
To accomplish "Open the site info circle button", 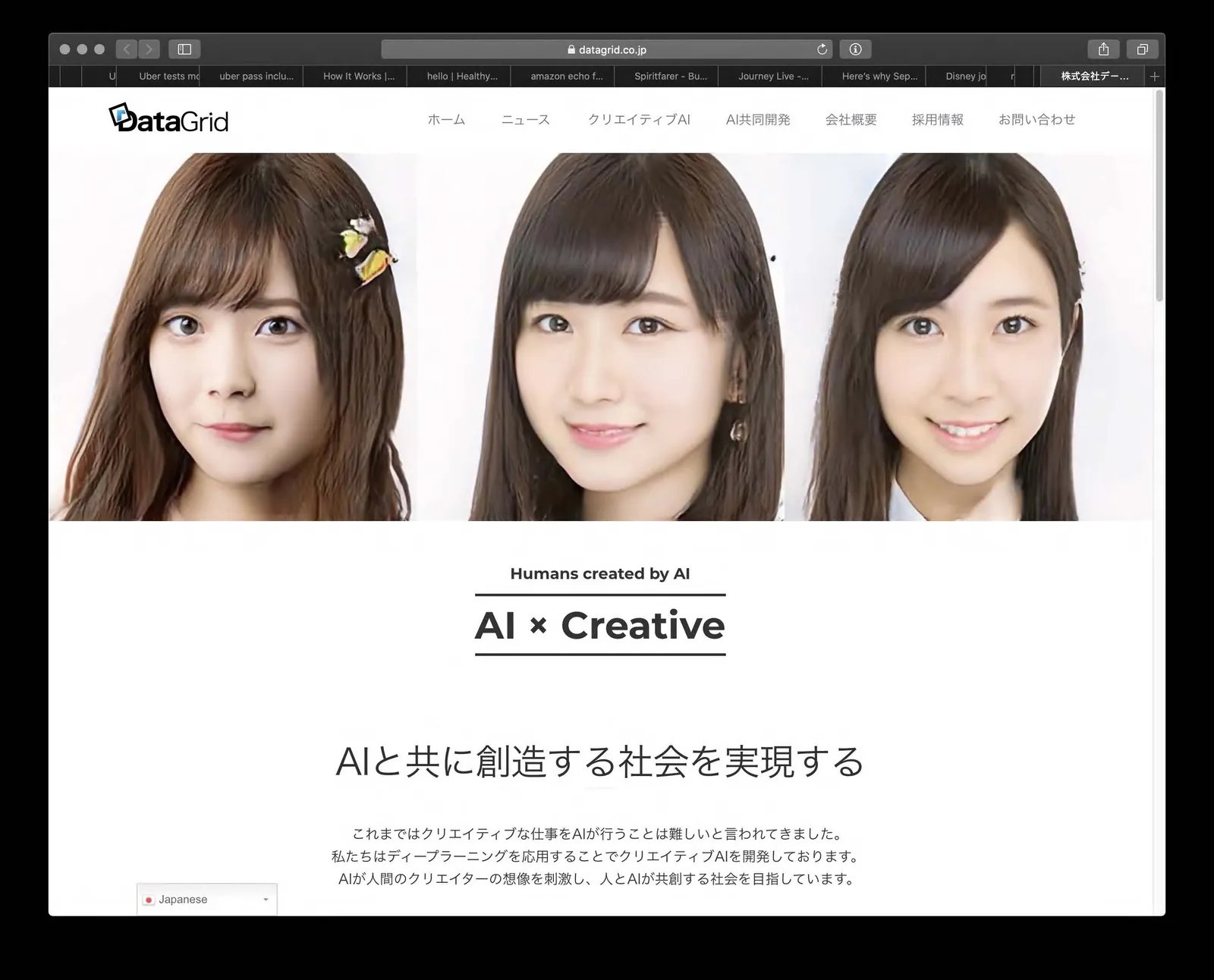I will pos(855,49).
